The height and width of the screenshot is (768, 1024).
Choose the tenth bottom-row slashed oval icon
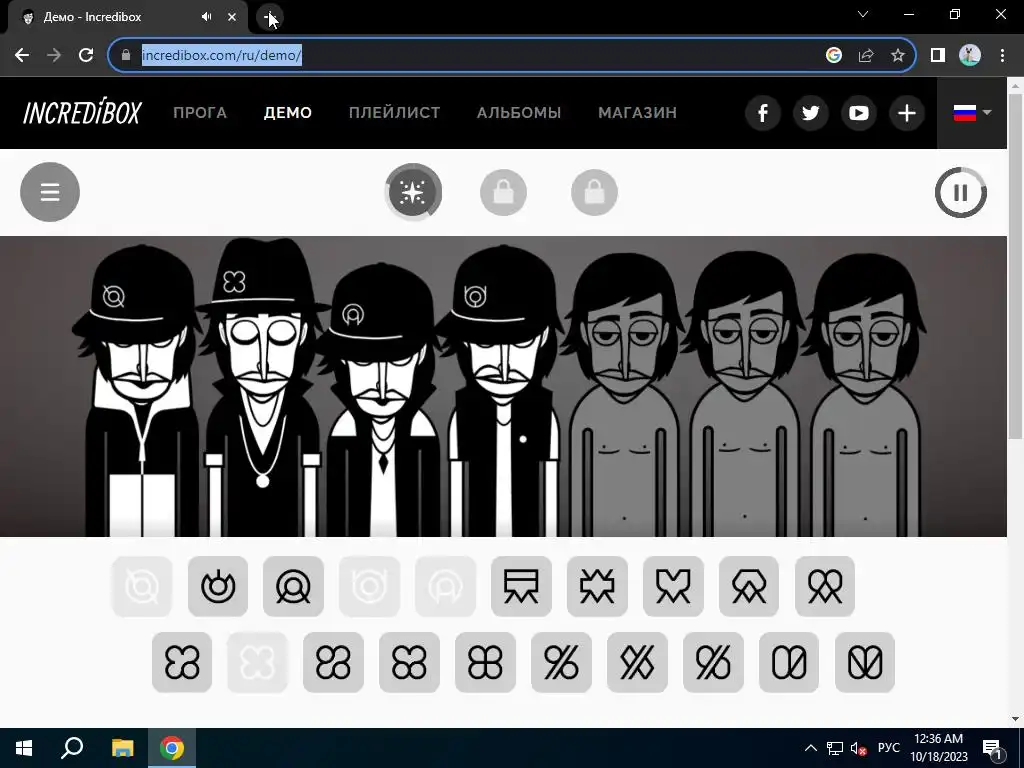pos(865,662)
